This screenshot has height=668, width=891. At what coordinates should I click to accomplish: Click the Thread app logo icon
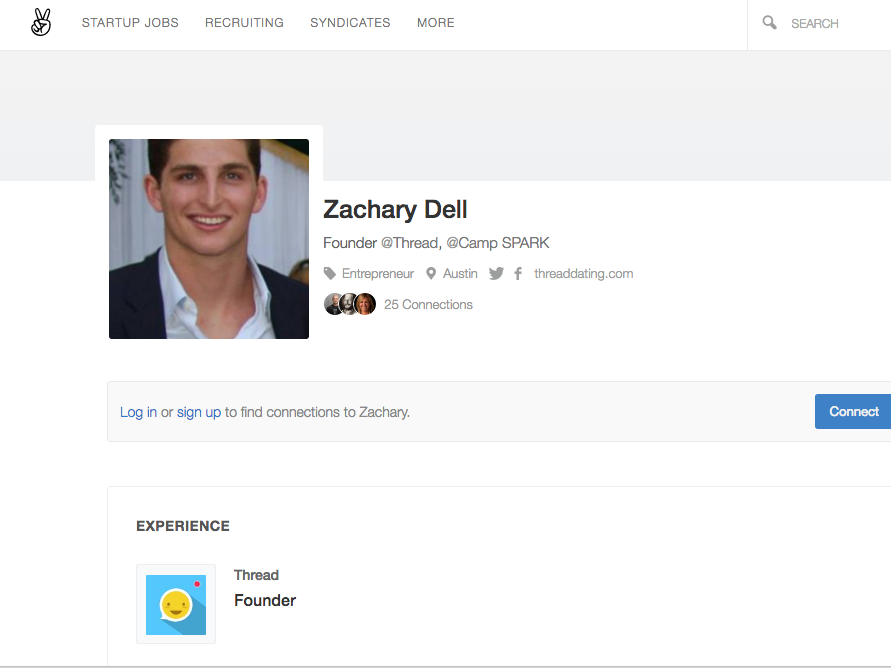click(x=176, y=604)
